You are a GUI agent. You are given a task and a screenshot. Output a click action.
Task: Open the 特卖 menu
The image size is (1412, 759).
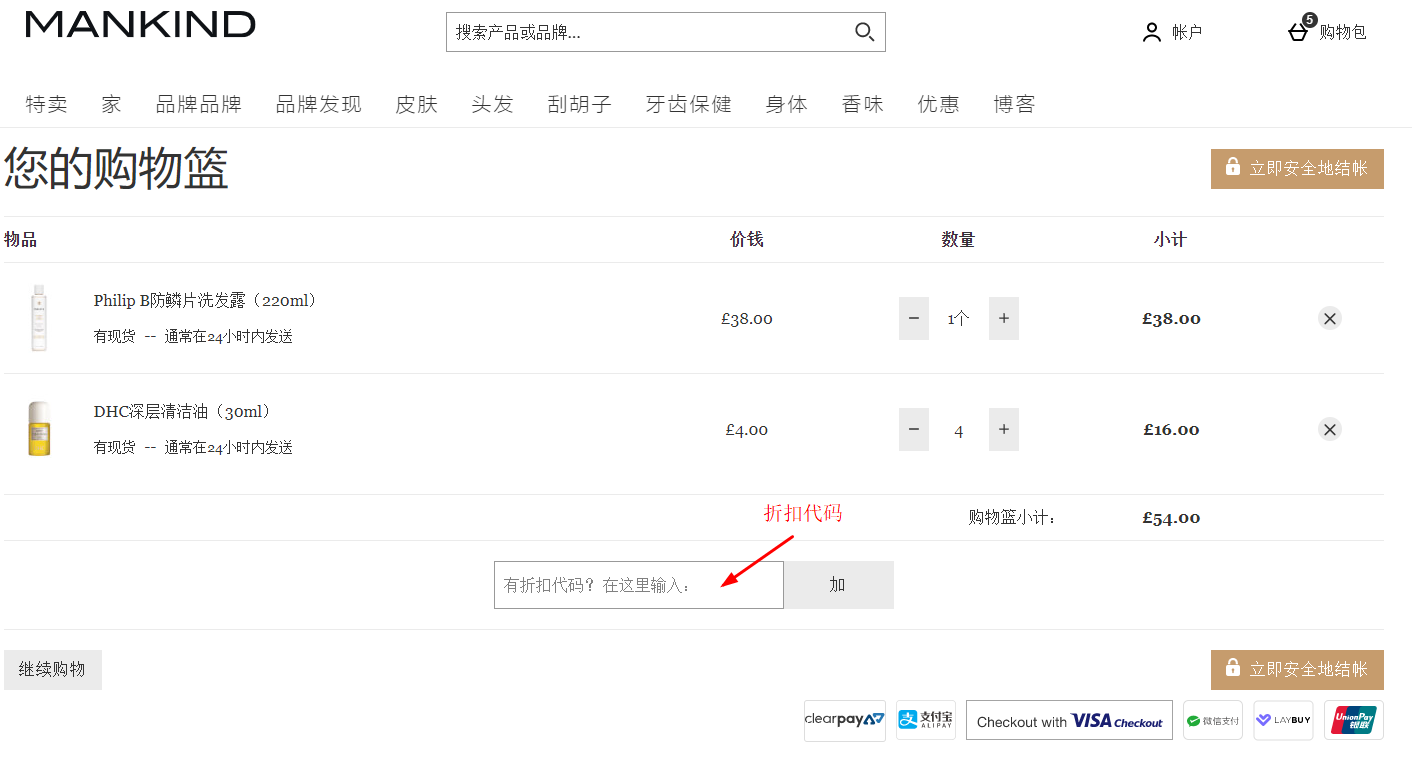click(x=46, y=104)
